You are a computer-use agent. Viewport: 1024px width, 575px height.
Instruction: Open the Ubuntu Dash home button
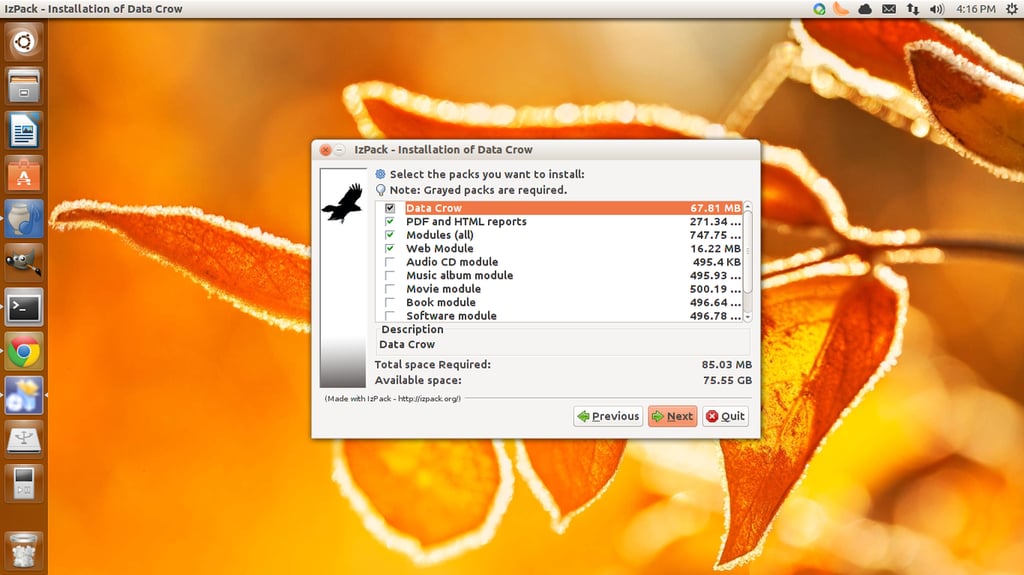pos(24,42)
